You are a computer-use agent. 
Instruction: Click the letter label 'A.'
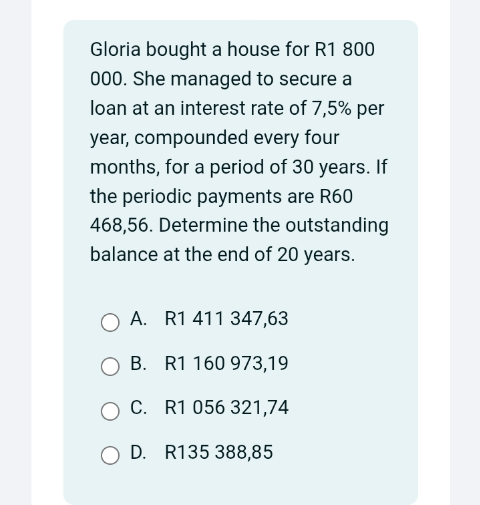[x=138, y=318]
